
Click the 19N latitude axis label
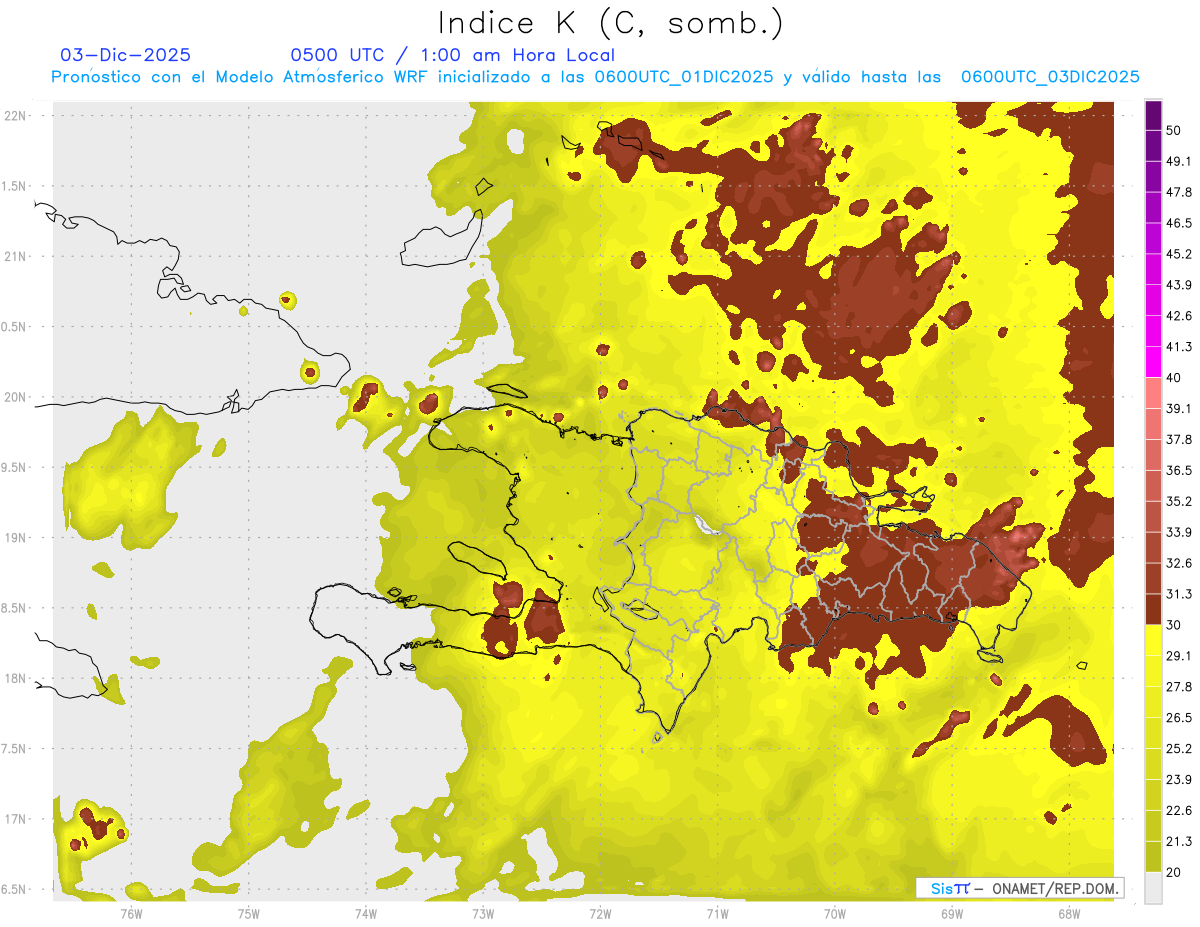pyautogui.click(x=17, y=538)
